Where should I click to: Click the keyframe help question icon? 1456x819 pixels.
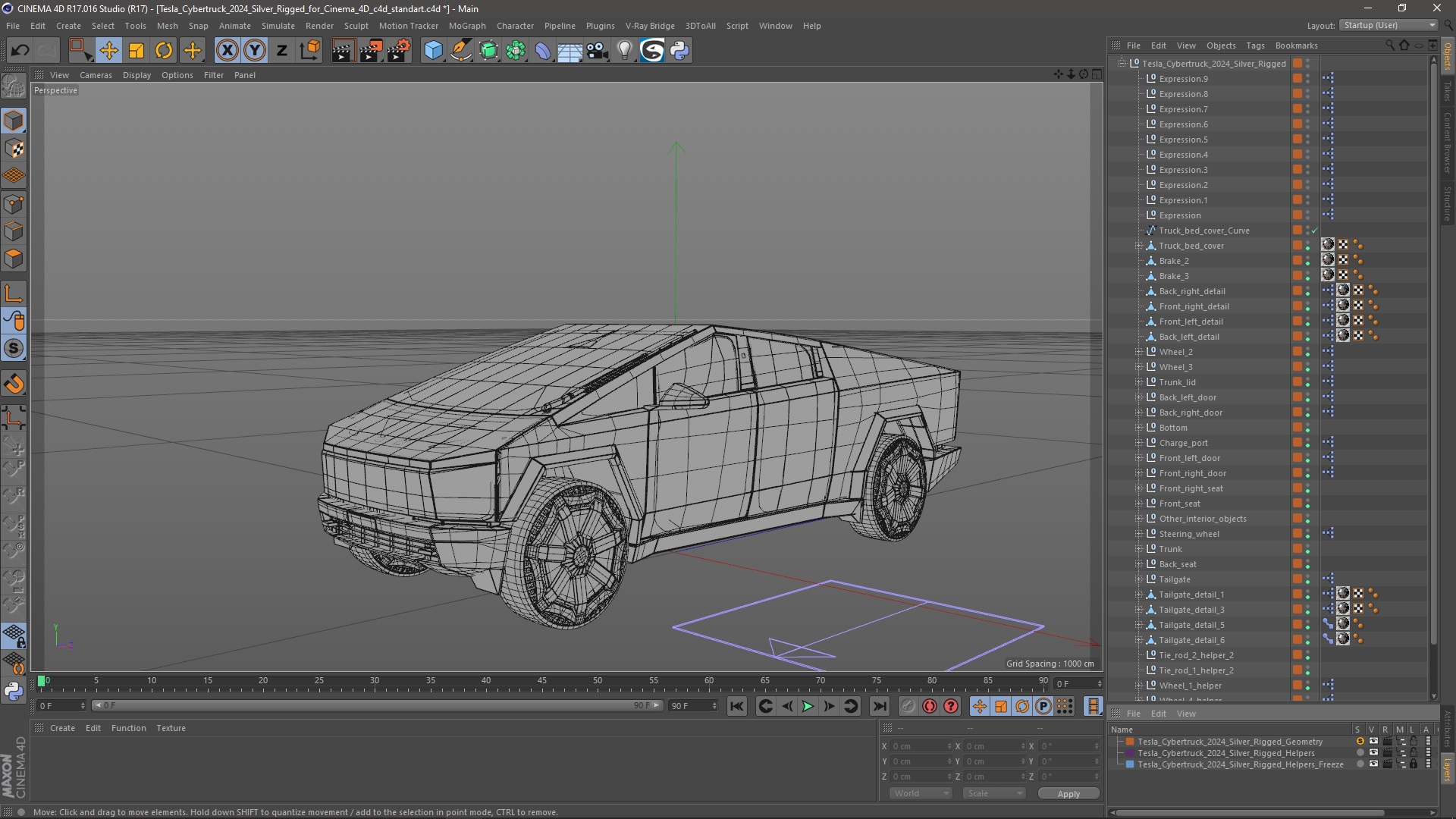tap(951, 706)
